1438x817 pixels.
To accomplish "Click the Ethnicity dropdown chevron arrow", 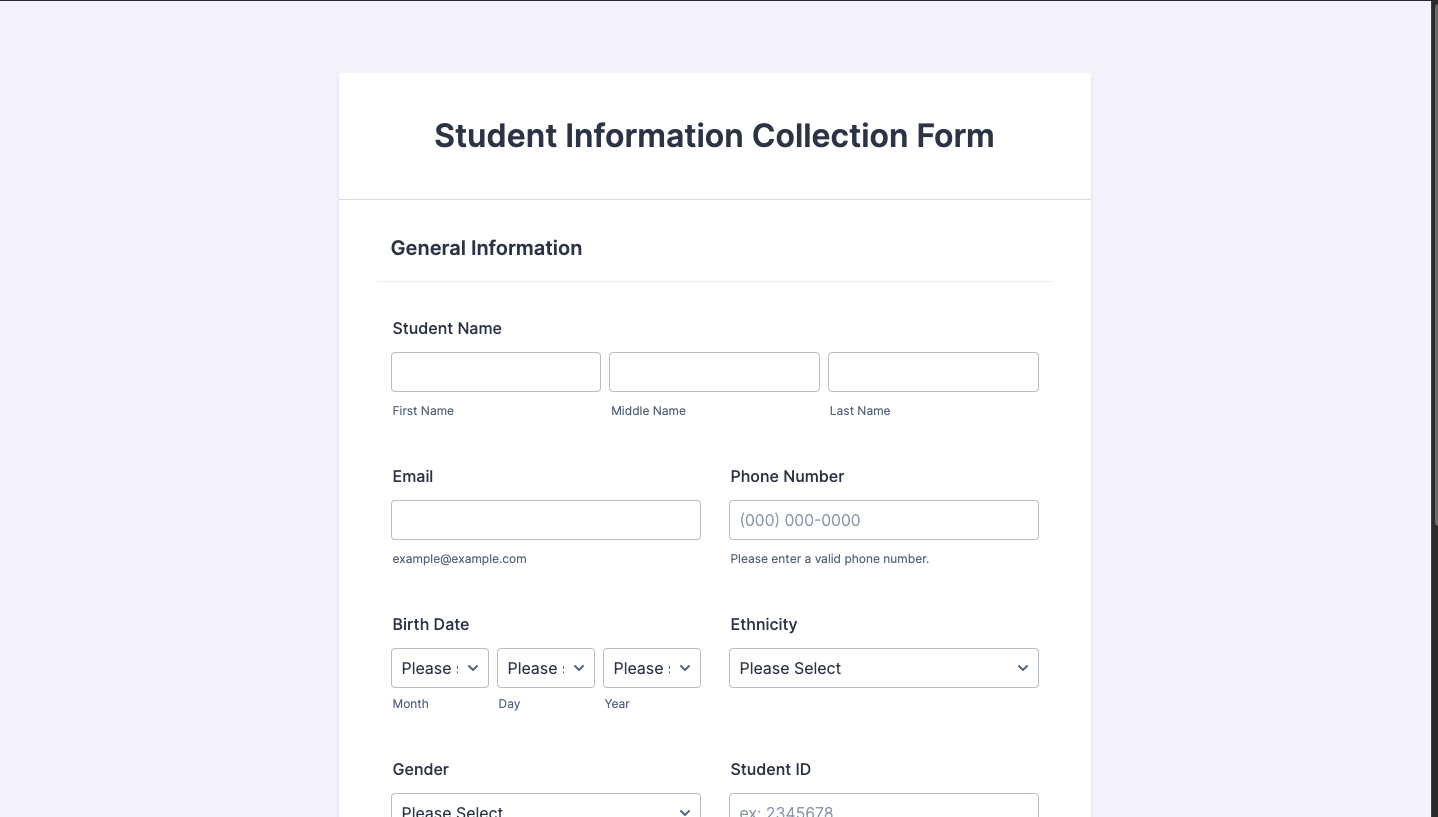I will (x=1023, y=668).
